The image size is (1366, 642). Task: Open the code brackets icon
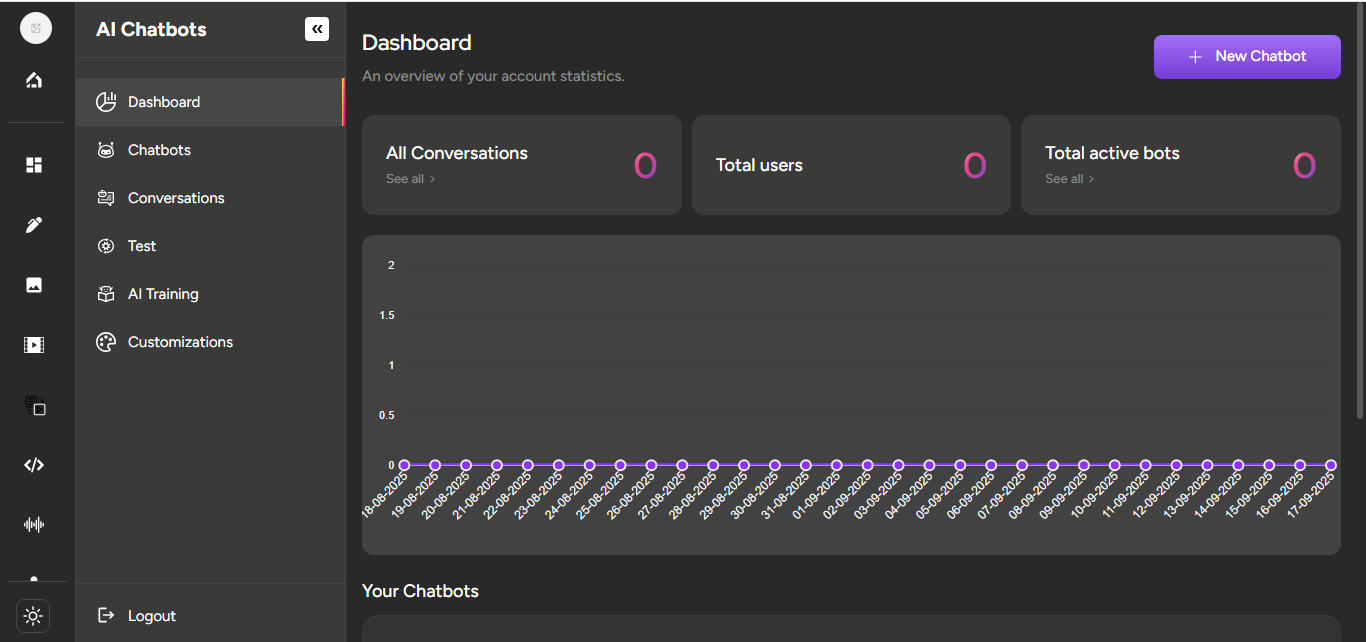click(x=34, y=465)
